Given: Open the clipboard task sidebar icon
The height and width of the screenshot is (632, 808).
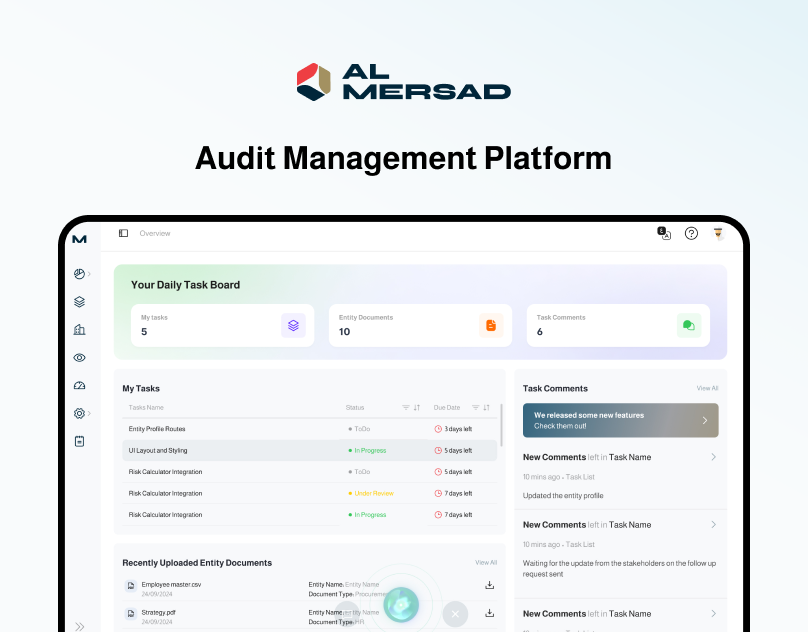Looking at the screenshot, I should (79, 441).
